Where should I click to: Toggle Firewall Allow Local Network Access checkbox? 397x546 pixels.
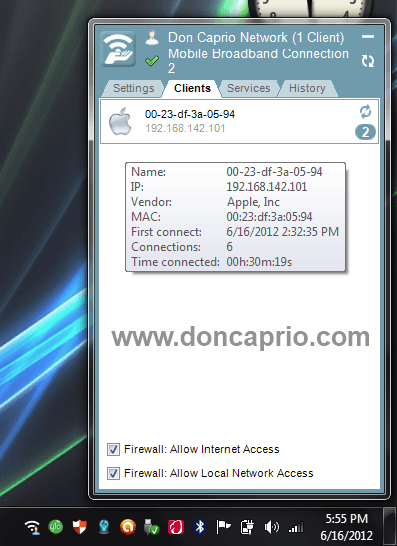[x=113, y=474]
